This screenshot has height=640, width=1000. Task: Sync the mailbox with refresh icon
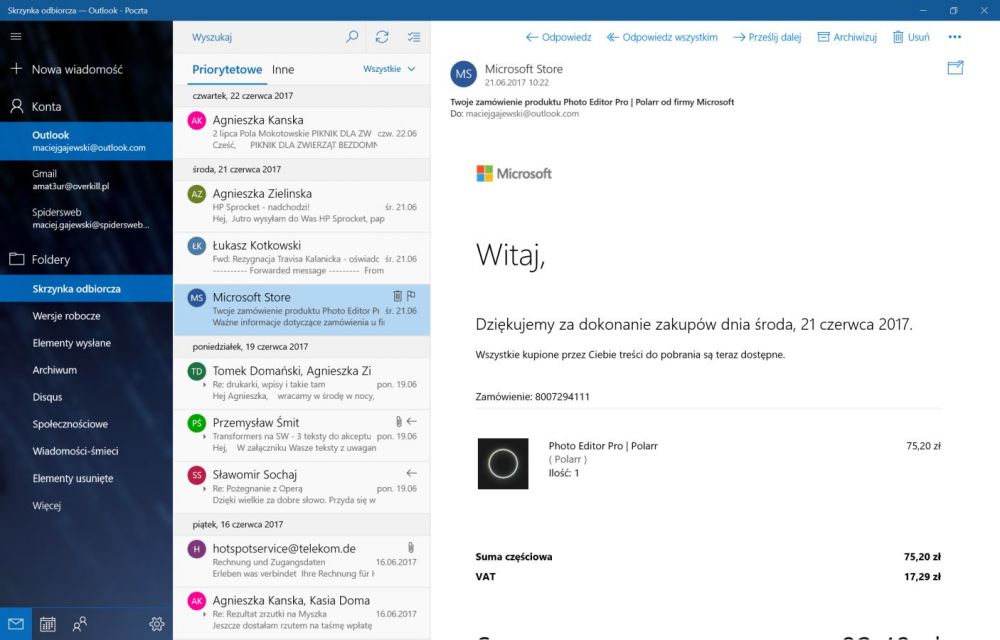tap(382, 37)
